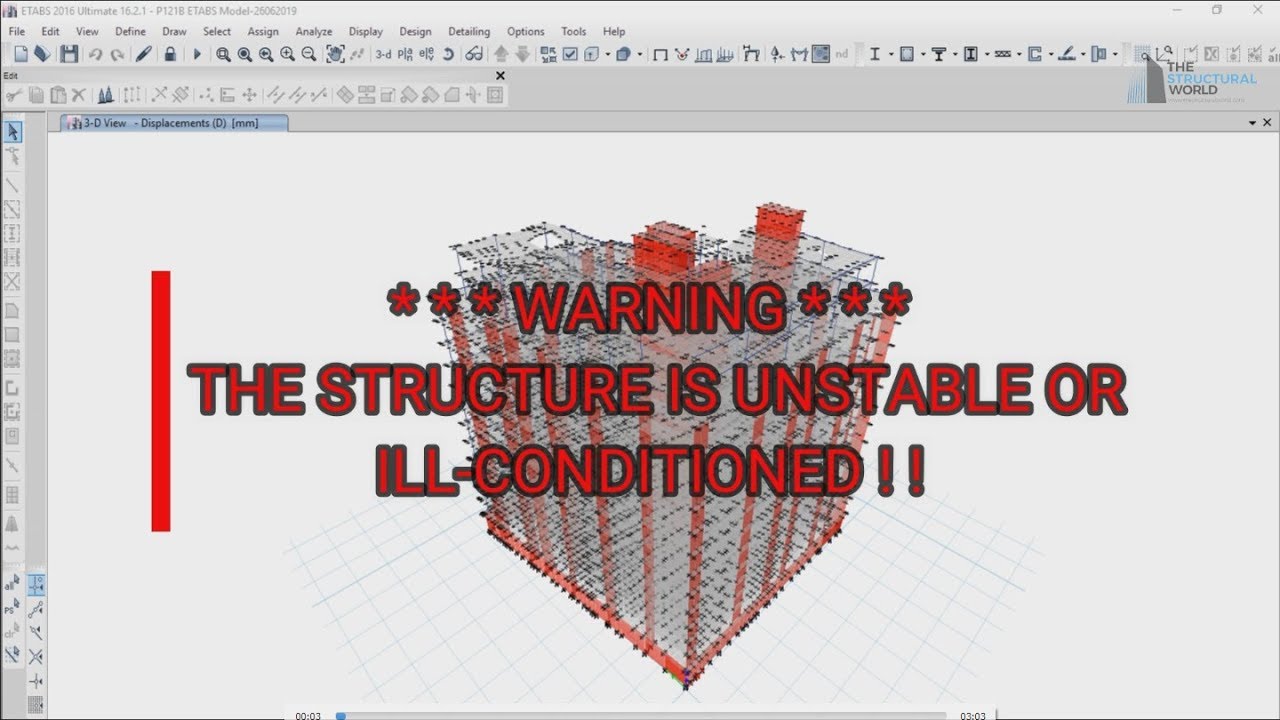Close the 3-D View window pane

coord(1267,122)
